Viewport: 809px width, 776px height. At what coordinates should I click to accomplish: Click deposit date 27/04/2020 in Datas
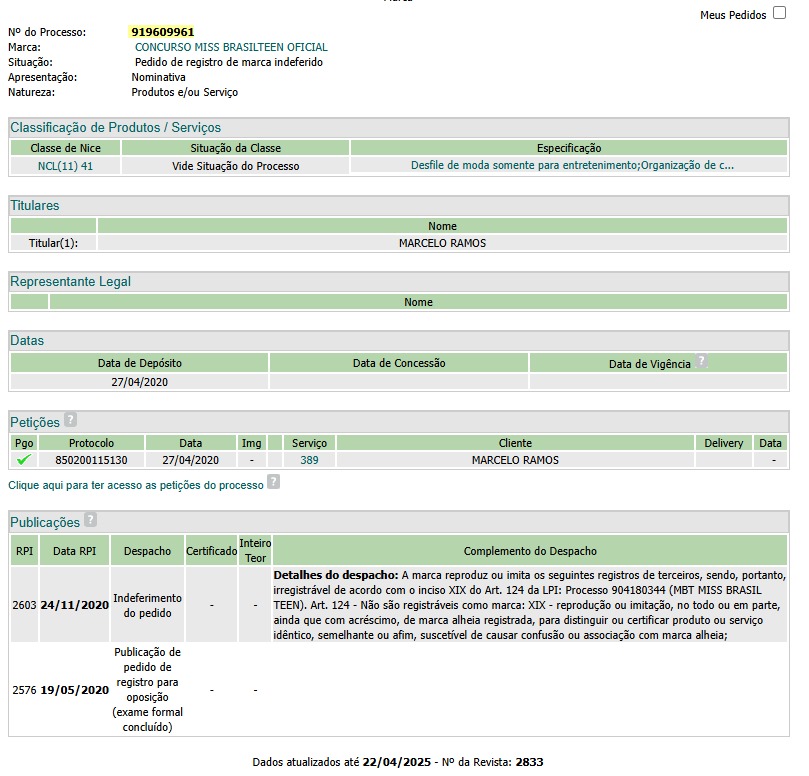[140, 382]
